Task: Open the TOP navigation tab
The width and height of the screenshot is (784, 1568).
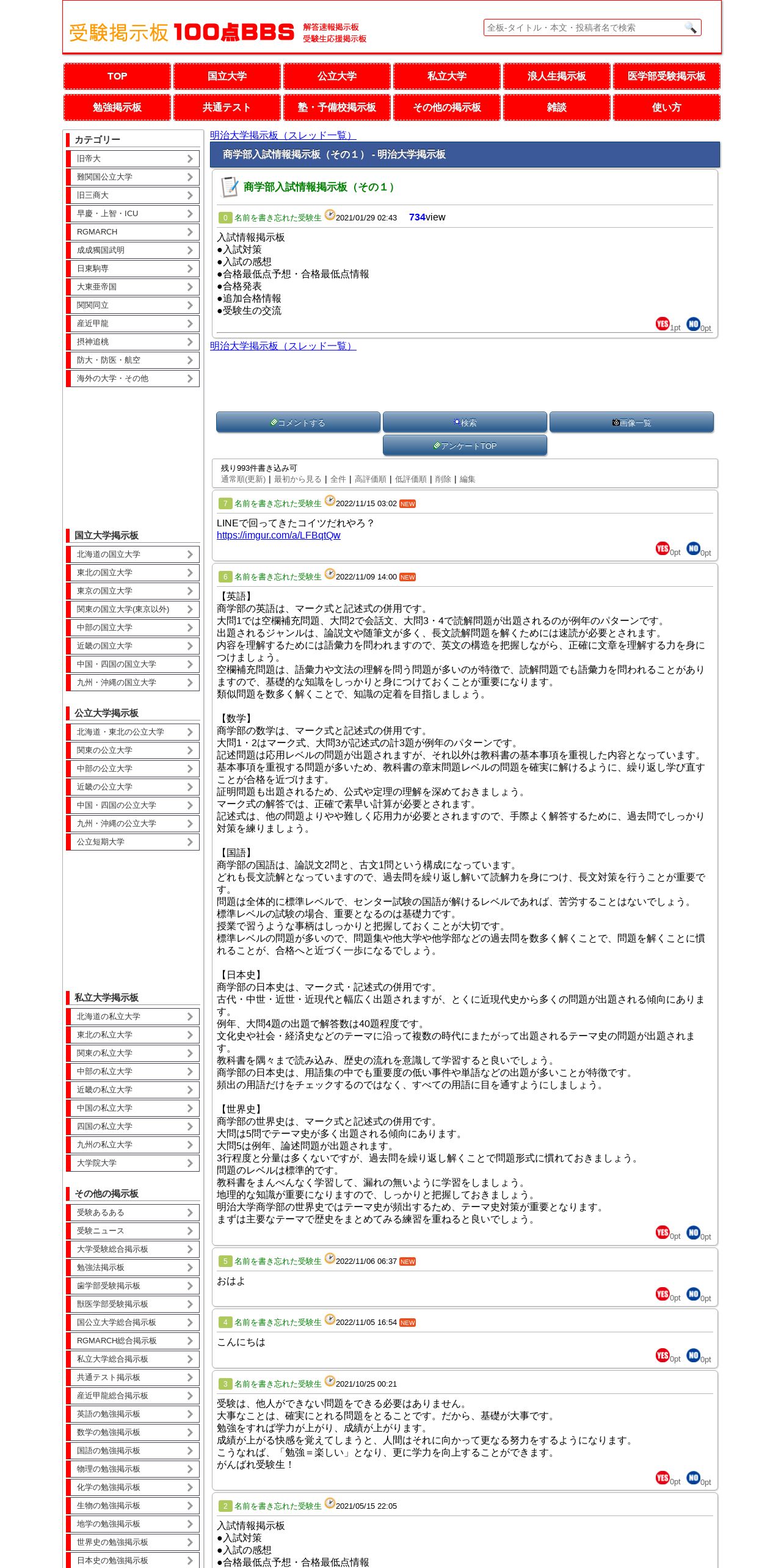Action: pyautogui.click(x=117, y=76)
